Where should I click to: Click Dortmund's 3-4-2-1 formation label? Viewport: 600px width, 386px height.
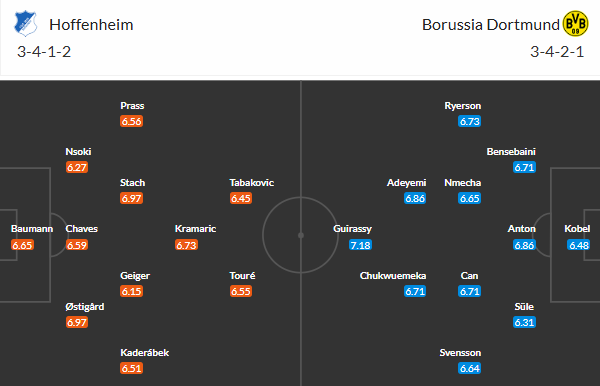point(557,52)
